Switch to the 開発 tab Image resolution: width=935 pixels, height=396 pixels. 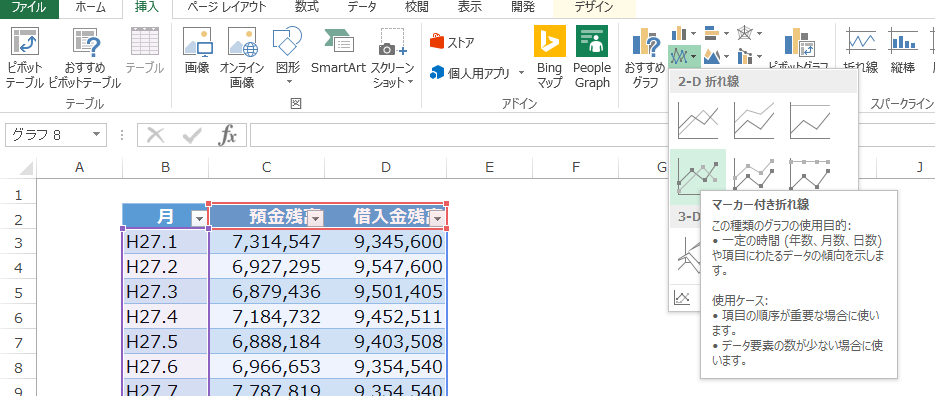coord(523,8)
